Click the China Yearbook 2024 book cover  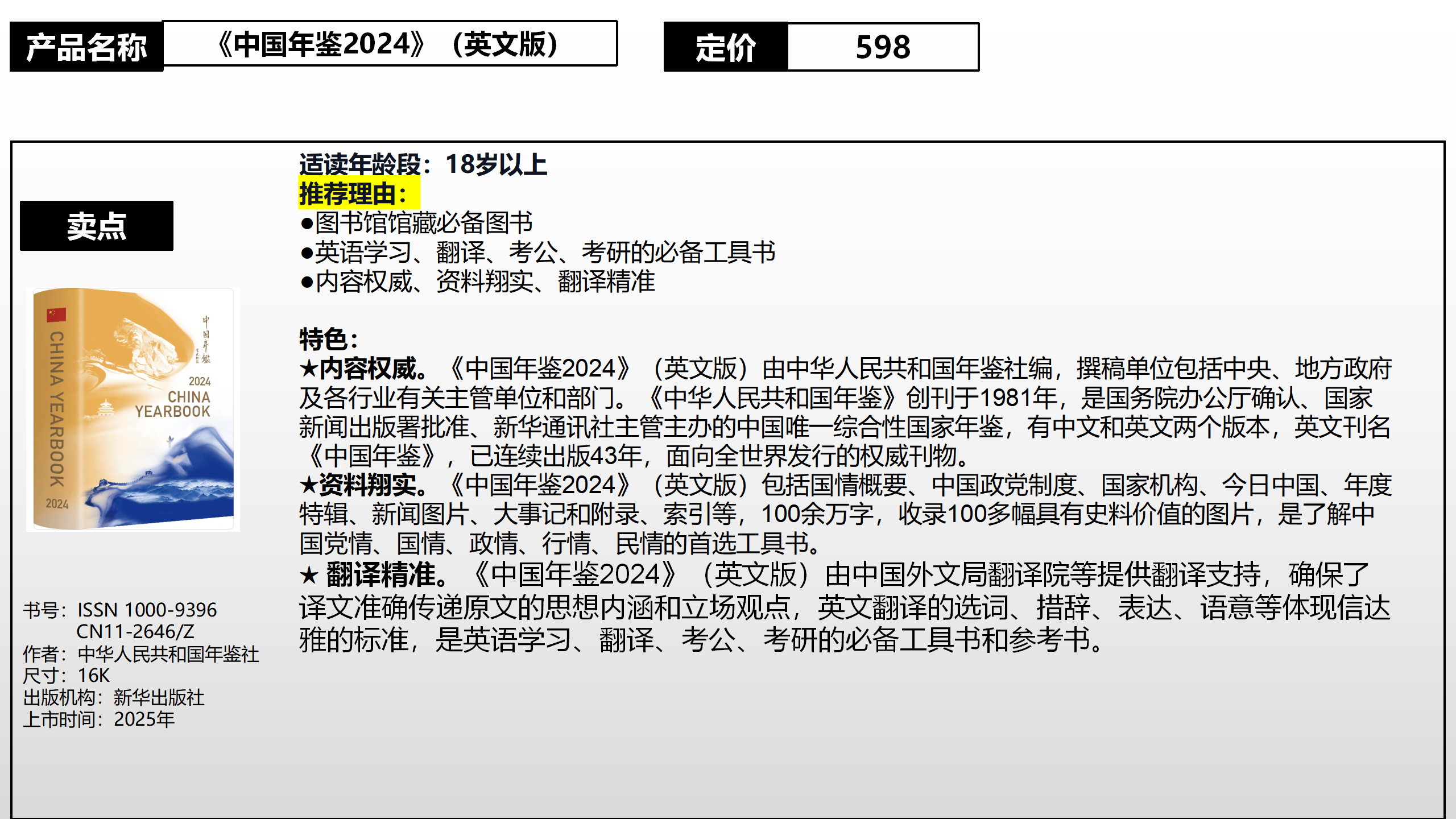click(133, 409)
